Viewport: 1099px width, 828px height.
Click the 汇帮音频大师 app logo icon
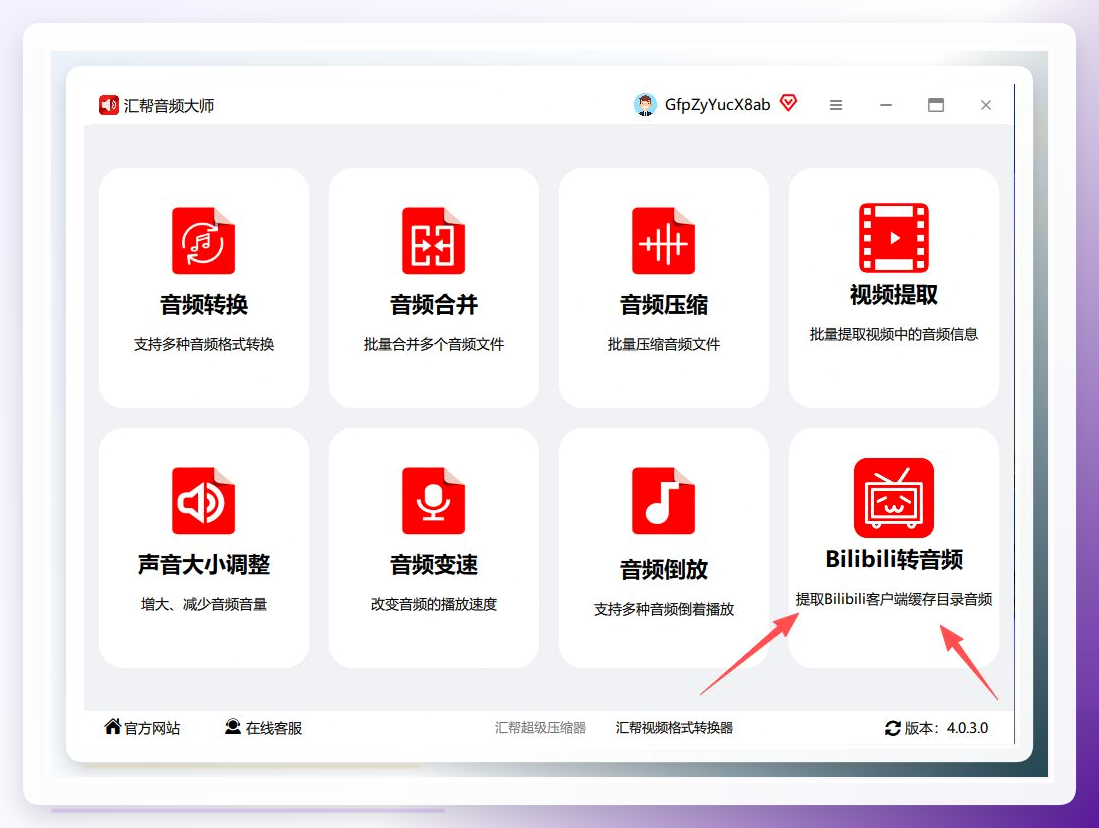[109, 105]
